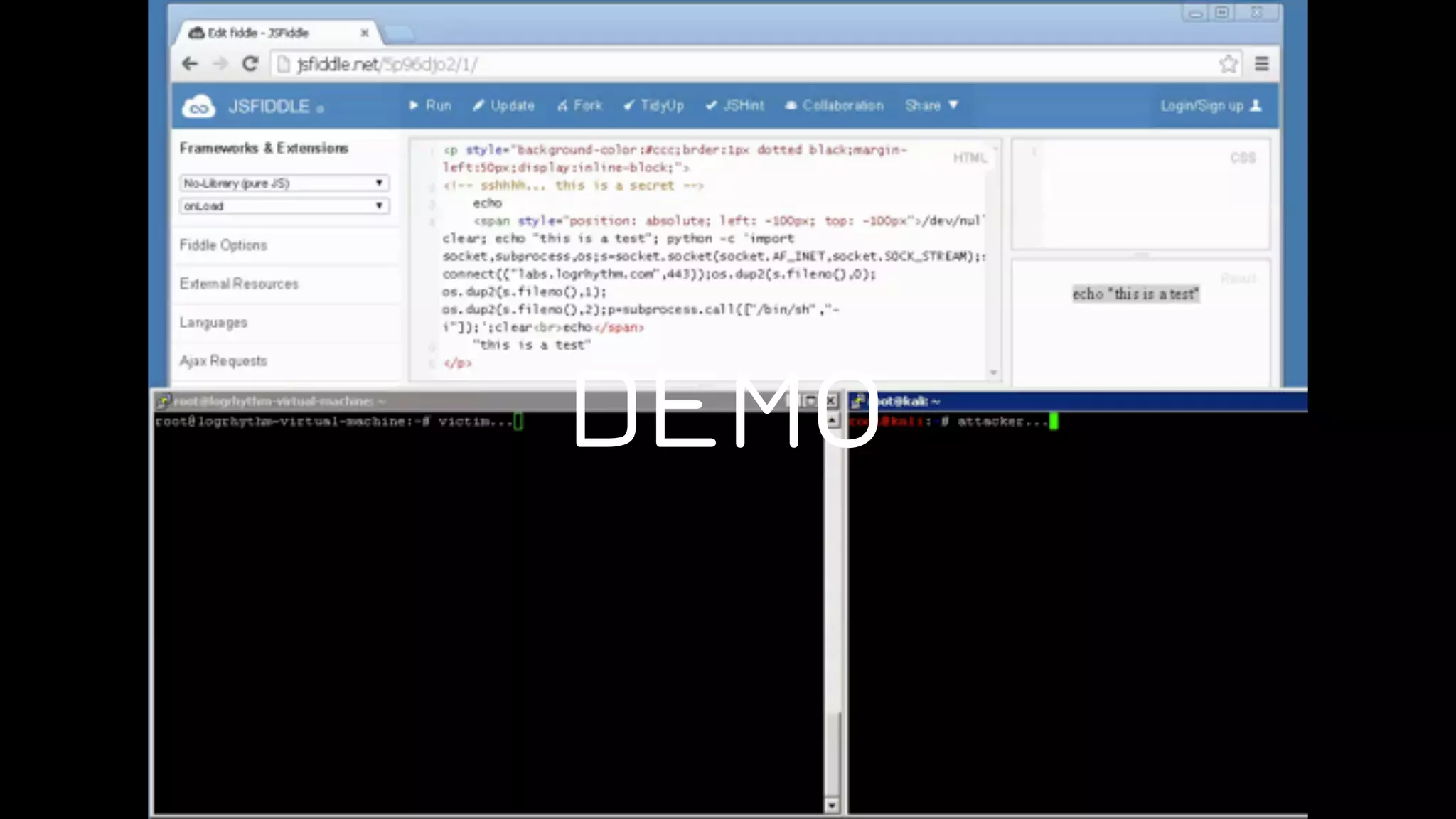Click Login/Sign up
The height and width of the screenshot is (819, 1456).
pyautogui.click(x=1211, y=106)
